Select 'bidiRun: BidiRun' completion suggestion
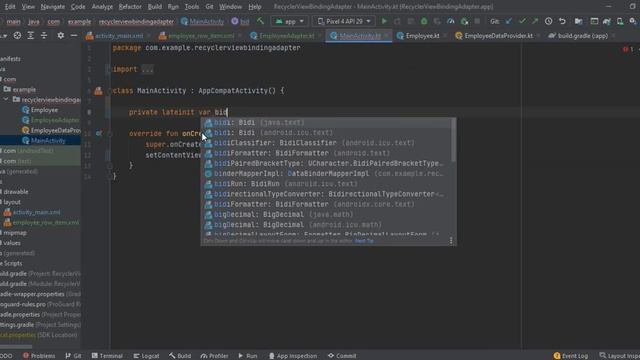The width and height of the screenshot is (640, 360). point(327,184)
